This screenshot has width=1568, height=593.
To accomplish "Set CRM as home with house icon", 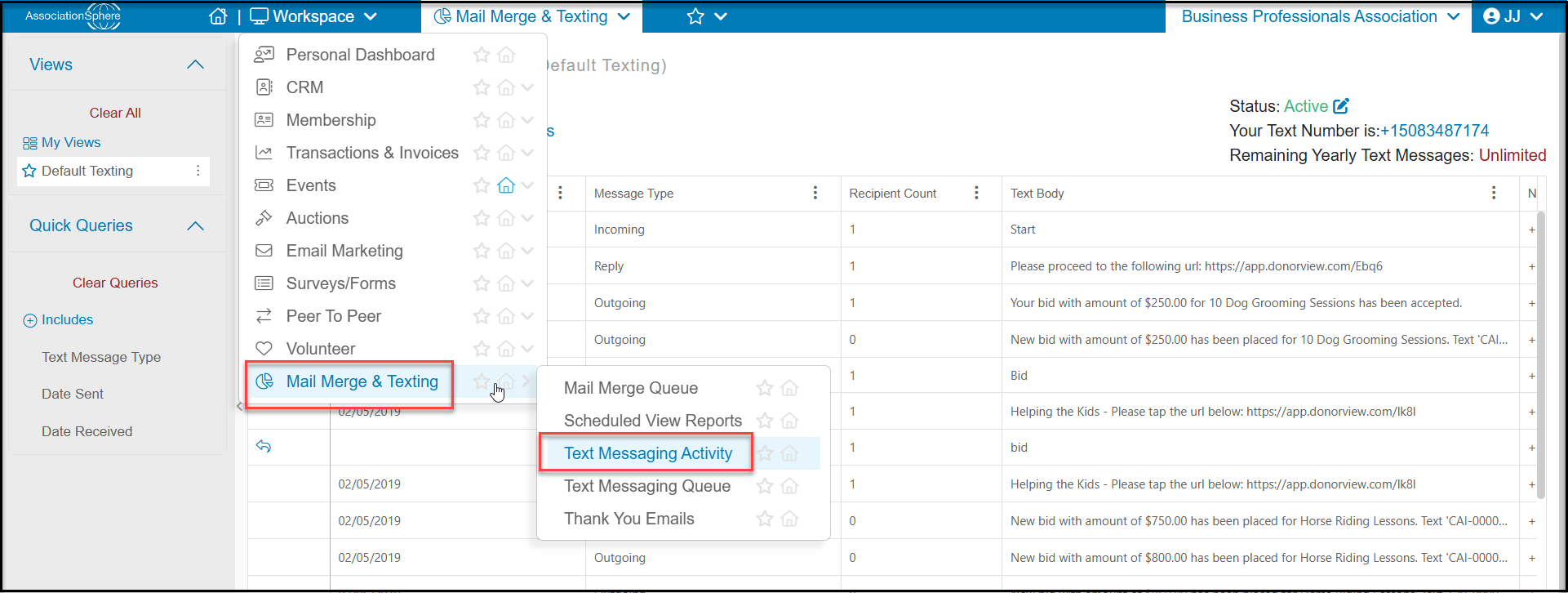I will (x=506, y=87).
